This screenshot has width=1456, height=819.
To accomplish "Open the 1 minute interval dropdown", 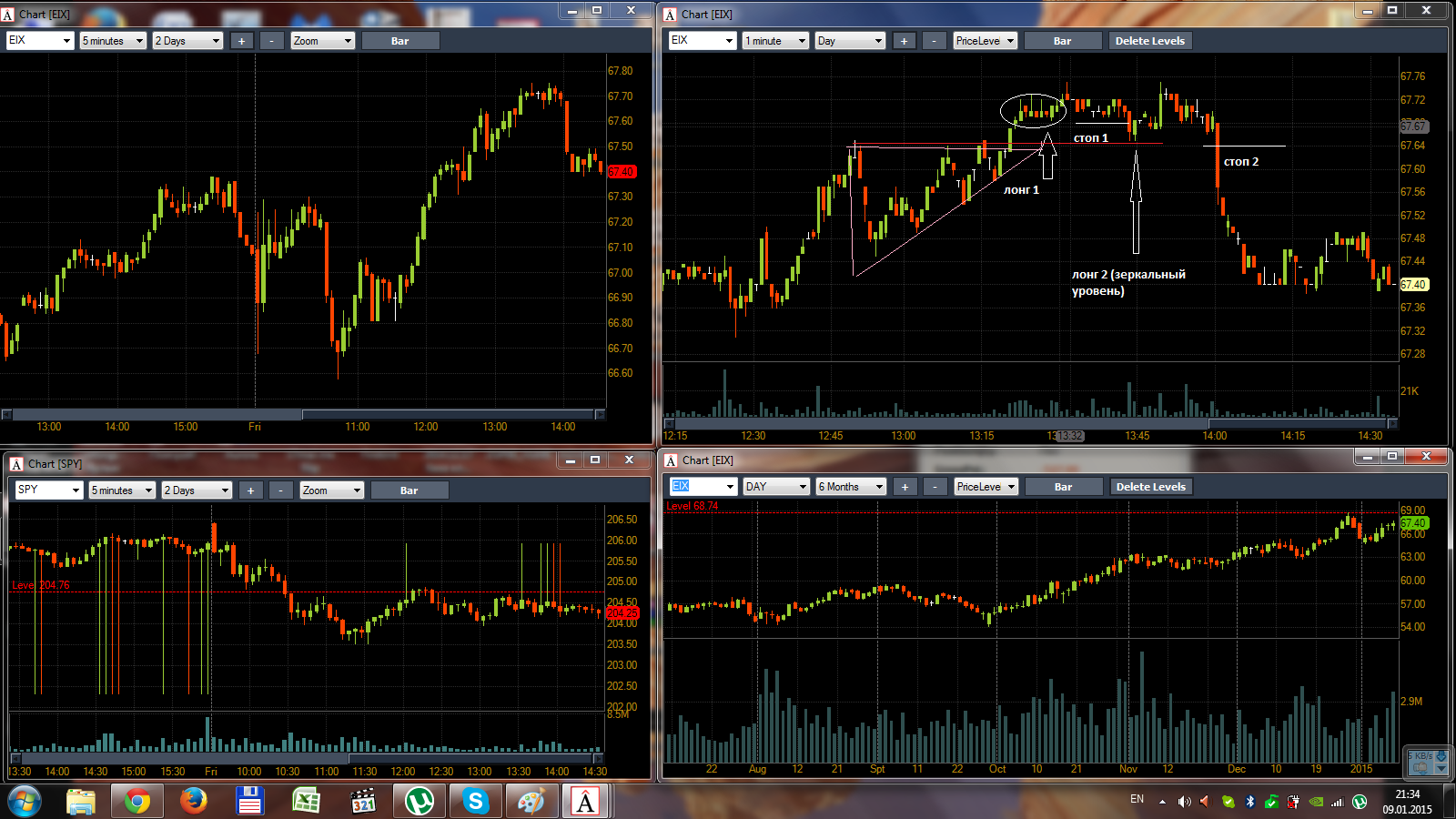I will 775,41.
